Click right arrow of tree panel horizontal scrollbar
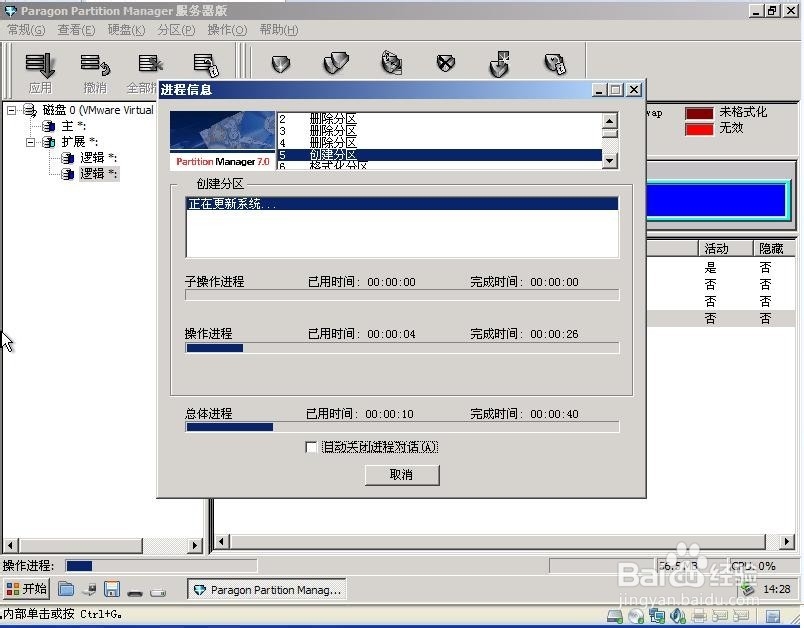 [x=195, y=545]
